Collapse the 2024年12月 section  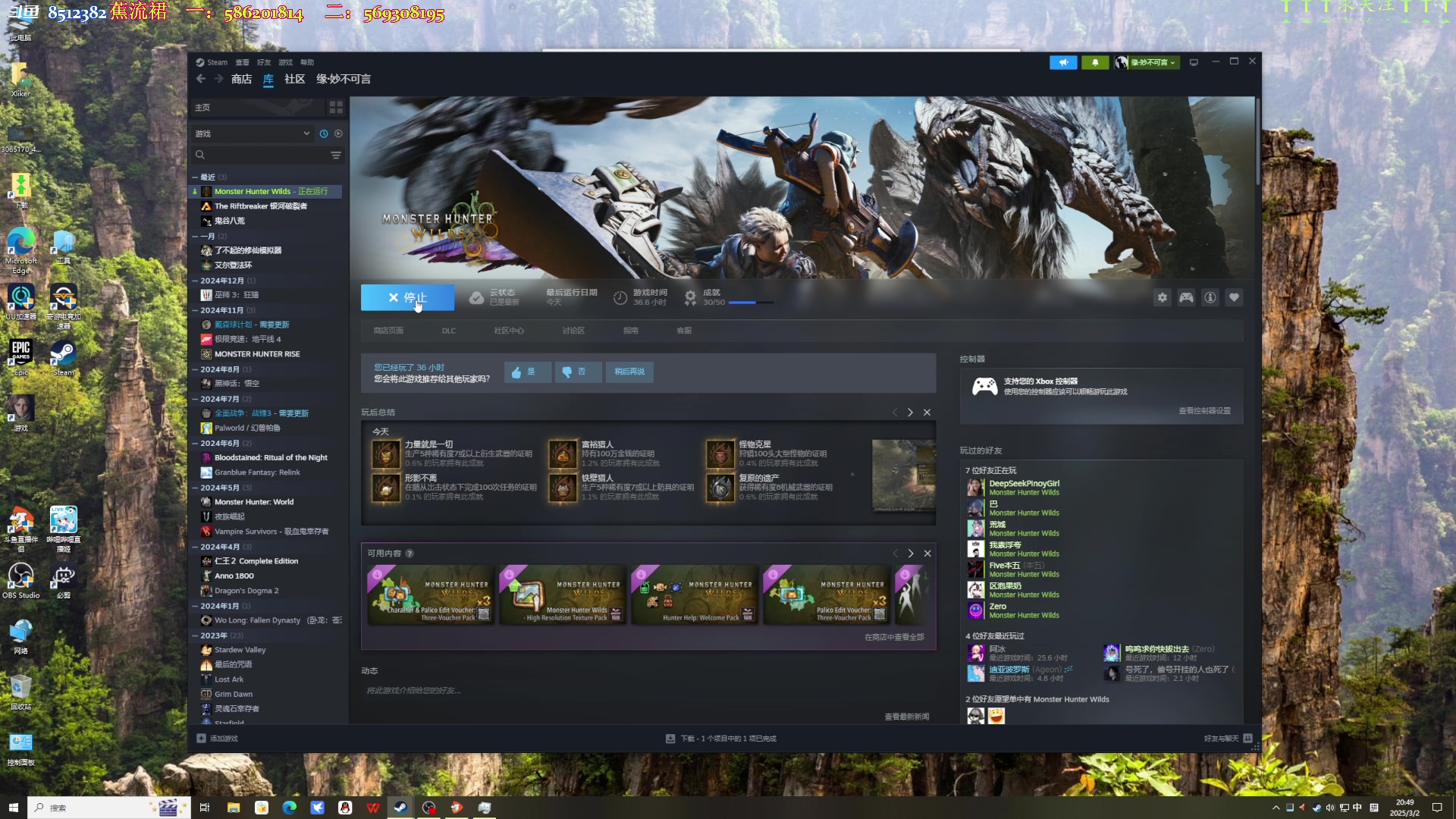coord(195,281)
